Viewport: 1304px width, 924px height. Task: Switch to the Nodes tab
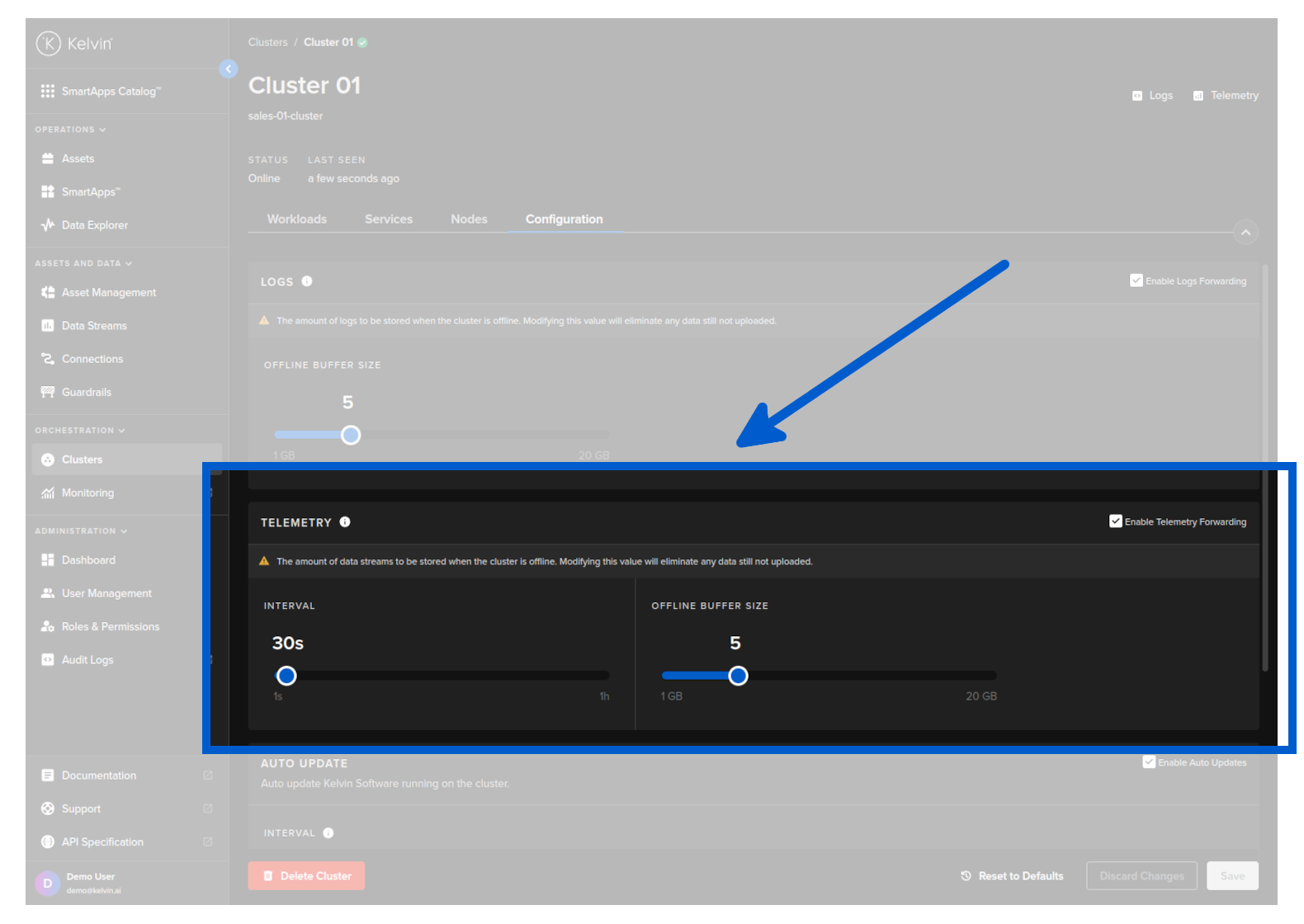coord(469,219)
